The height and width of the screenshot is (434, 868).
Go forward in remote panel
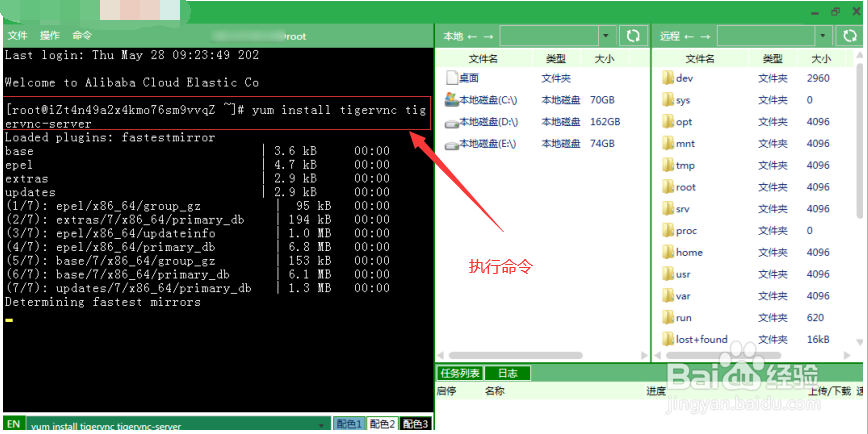tap(705, 37)
